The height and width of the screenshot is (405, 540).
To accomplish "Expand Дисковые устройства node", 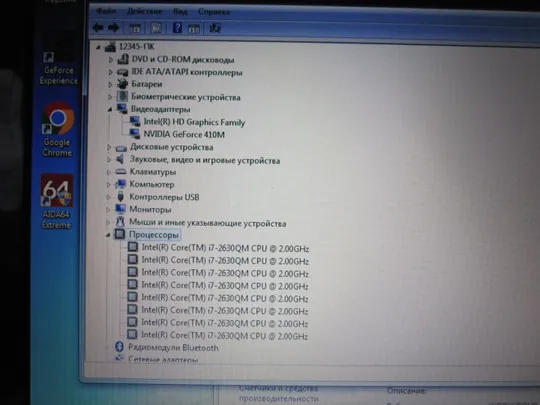I will pos(109,147).
